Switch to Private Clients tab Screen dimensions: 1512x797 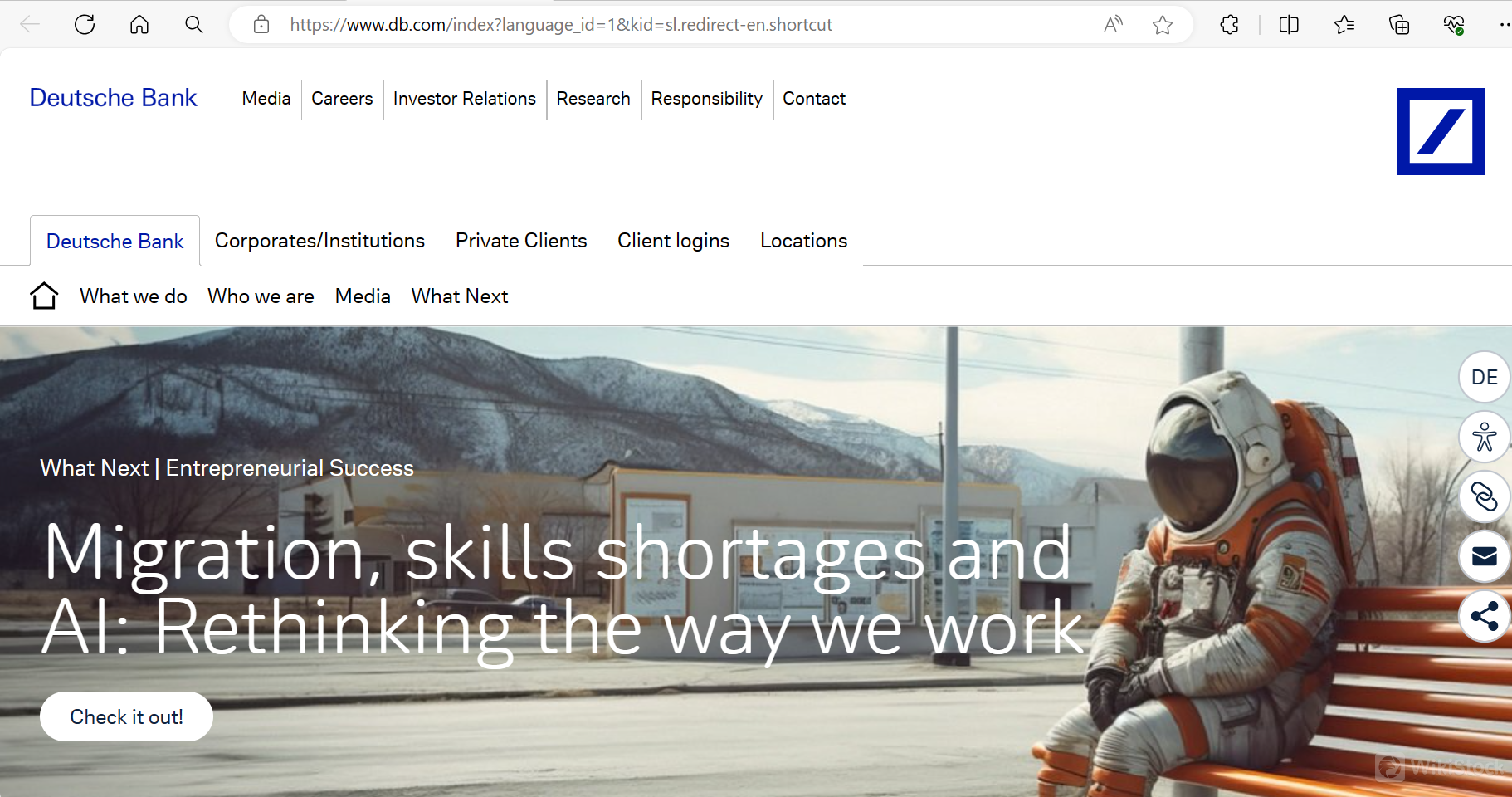click(x=521, y=241)
